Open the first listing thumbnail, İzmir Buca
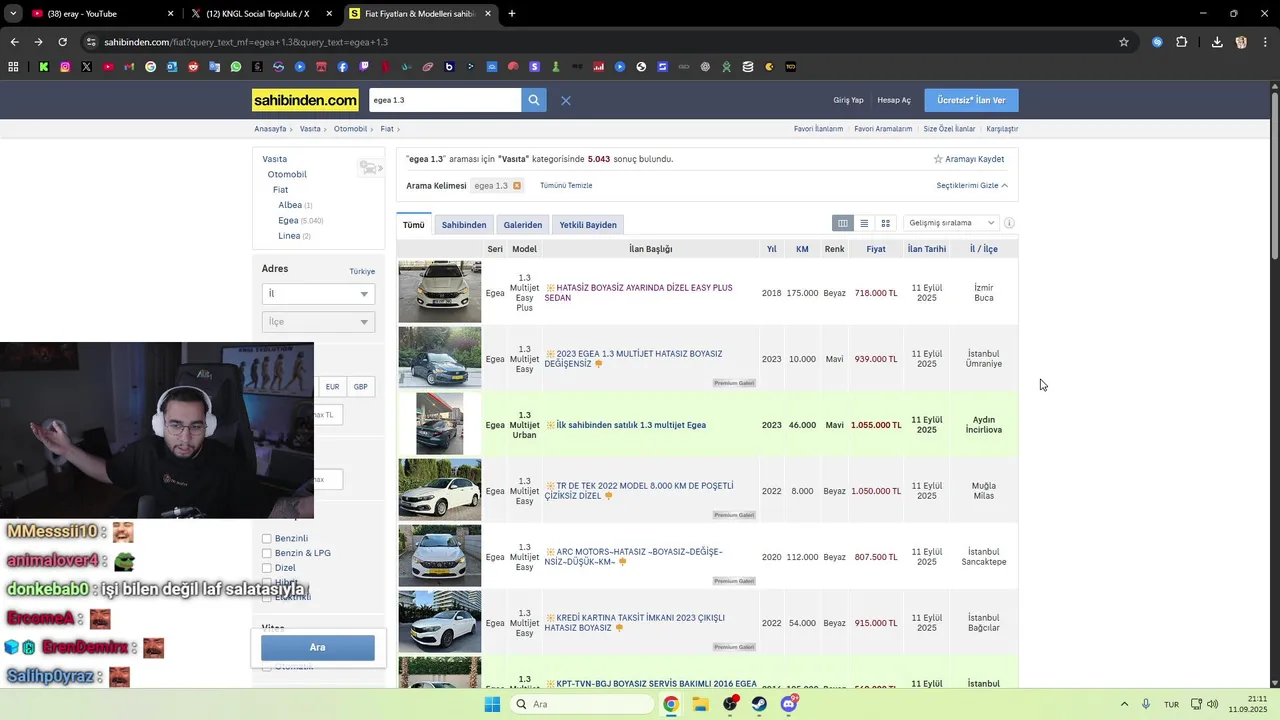The height and width of the screenshot is (720, 1280). click(x=440, y=292)
